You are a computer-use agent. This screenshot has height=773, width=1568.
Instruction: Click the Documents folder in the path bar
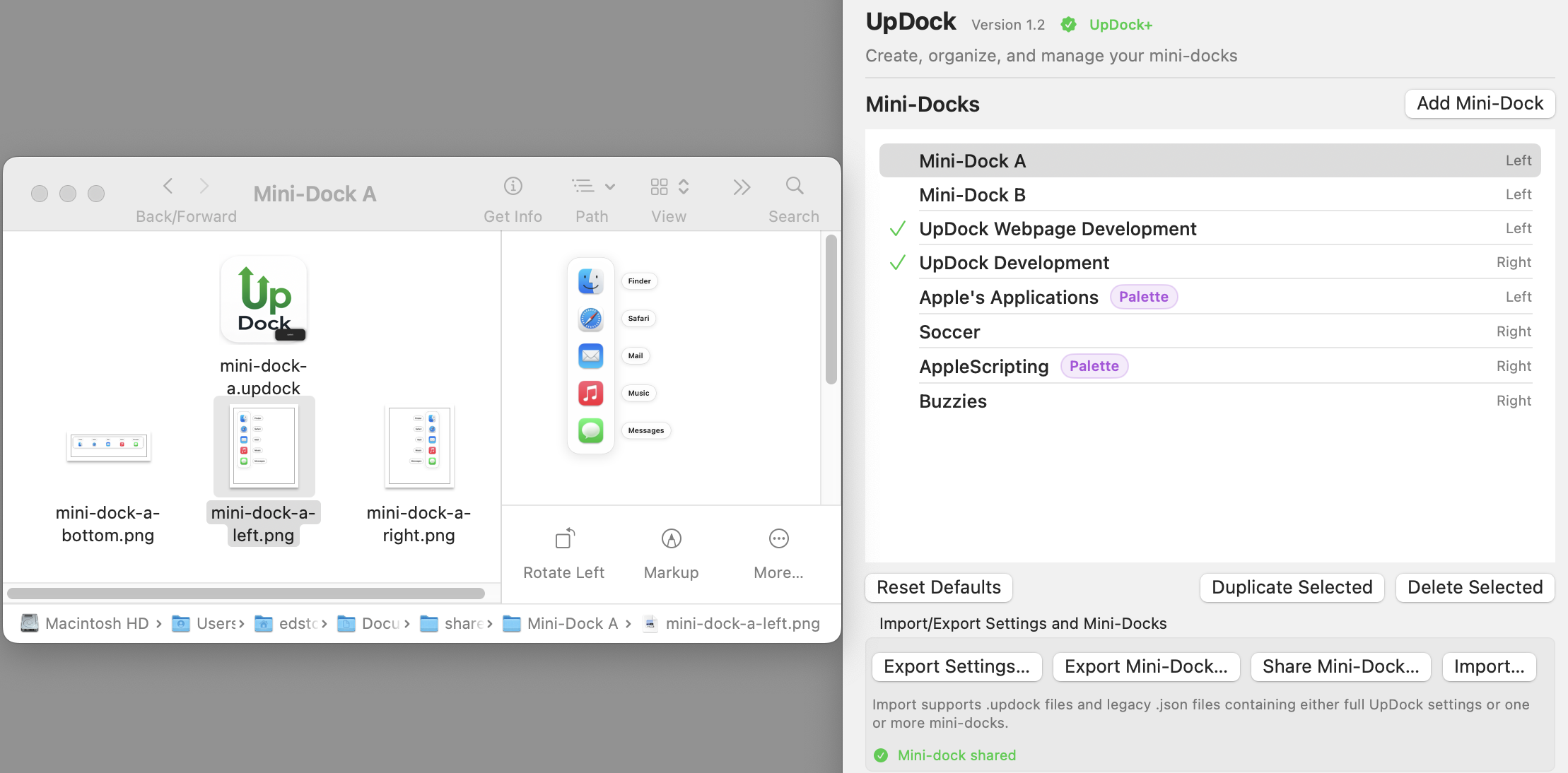369,623
